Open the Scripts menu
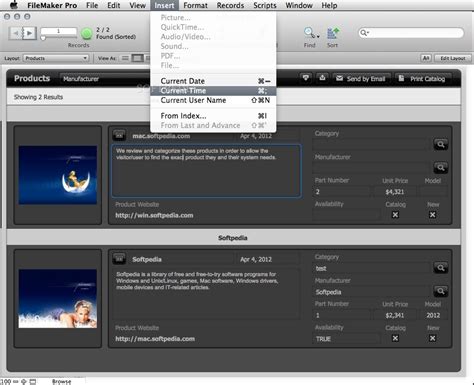Image resolution: width=474 pixels, height=385 pixels. [x=265, y=5]
